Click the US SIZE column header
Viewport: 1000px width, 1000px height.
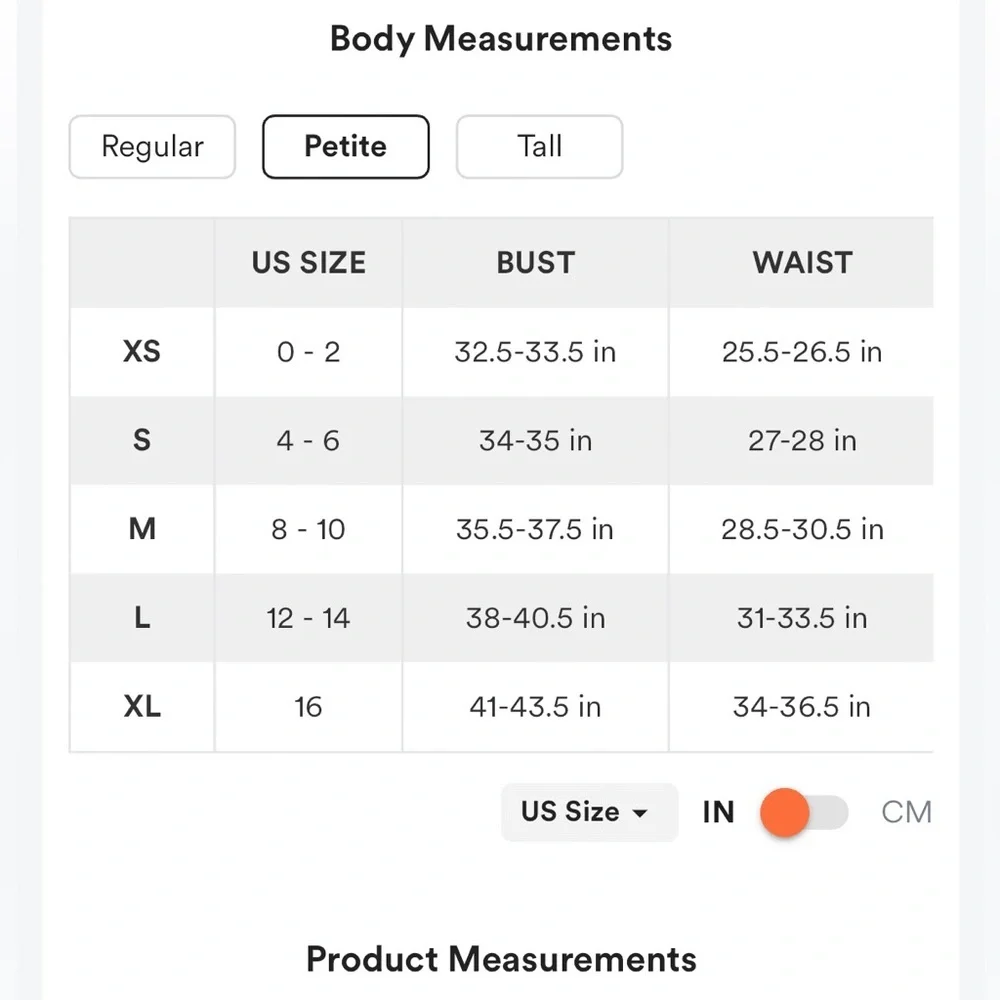tap(308, 263)
